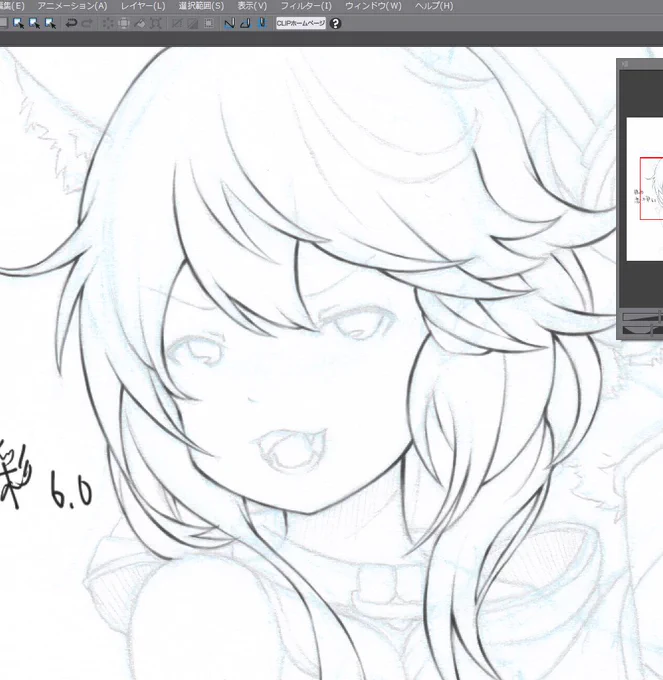Click the Deselect toolbar icon
Image resolution: width=663 pixels, height=680 pixels.
176,23
